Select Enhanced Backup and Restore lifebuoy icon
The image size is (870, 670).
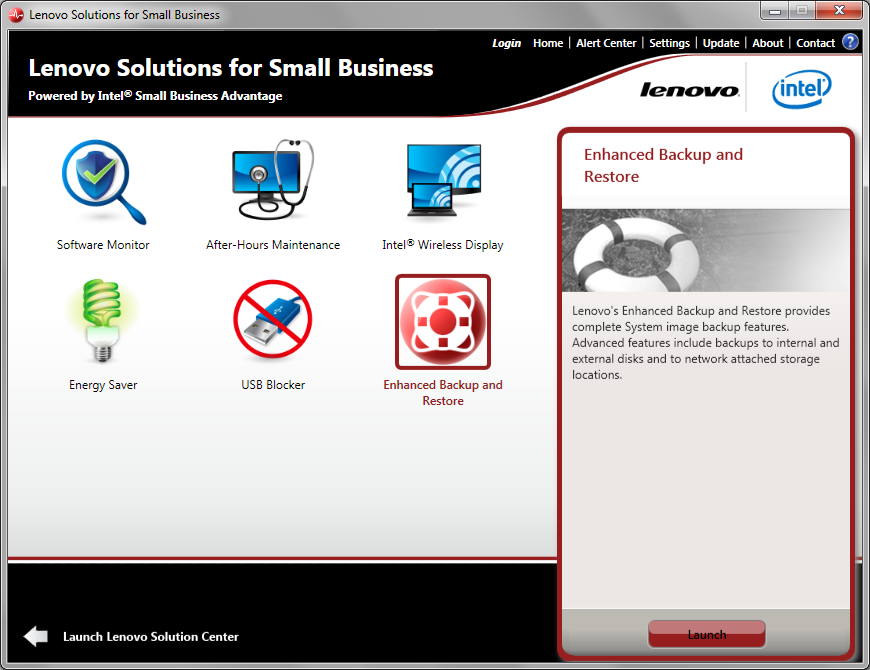(x=443, y=322)
